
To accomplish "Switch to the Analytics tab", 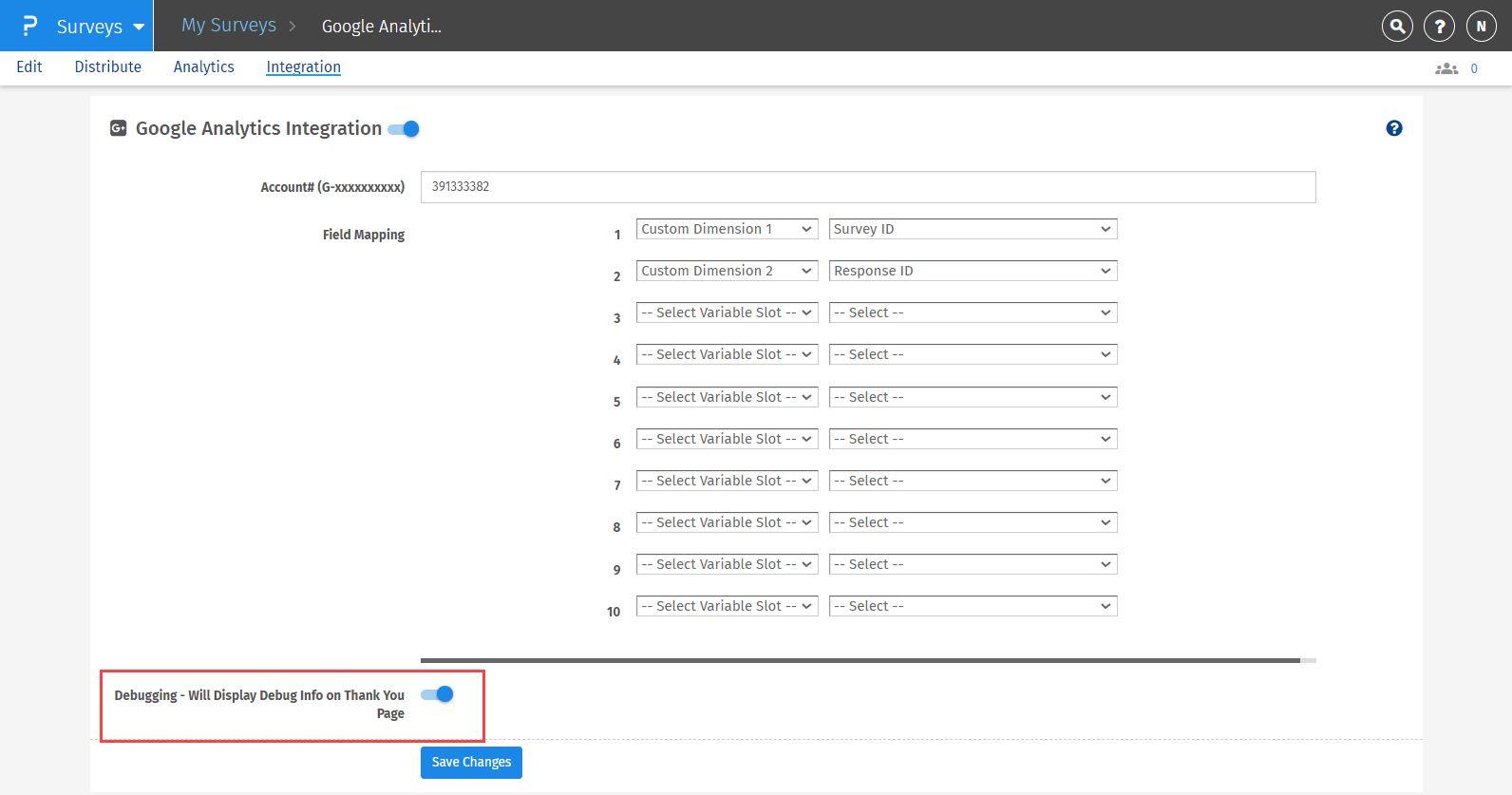I will click(x=203, y=66).
